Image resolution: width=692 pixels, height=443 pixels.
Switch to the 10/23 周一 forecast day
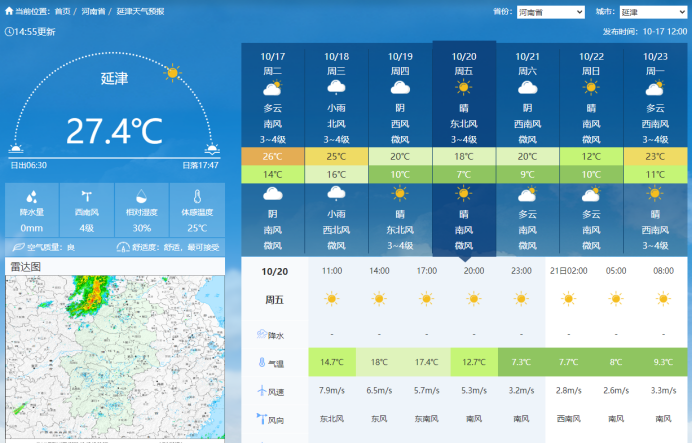655,100
